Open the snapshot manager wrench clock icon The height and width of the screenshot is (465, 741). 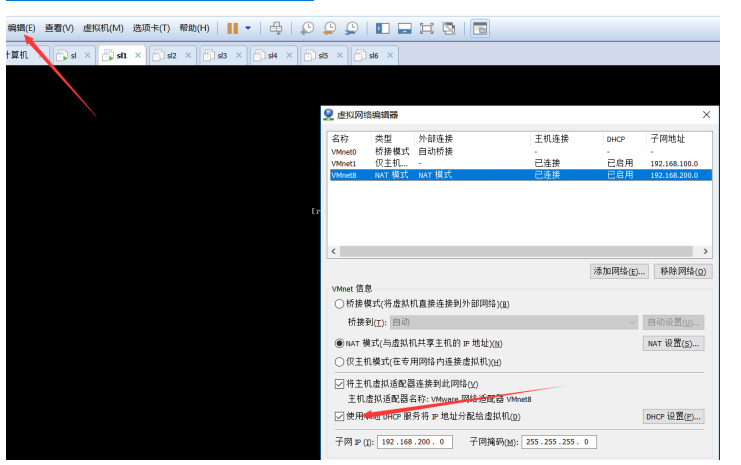pyautogui.click(x=352, y=28)
